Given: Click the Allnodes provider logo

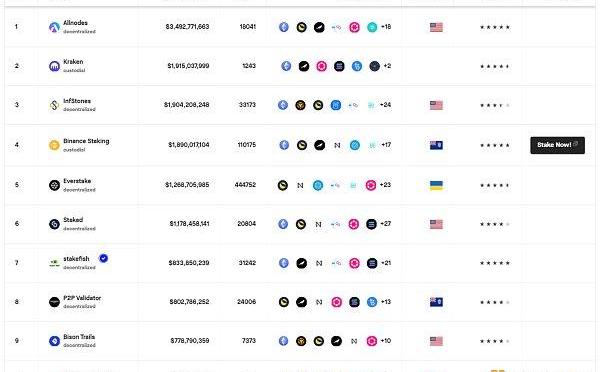Looking at the screenshot, I should (x=54, y=27).
